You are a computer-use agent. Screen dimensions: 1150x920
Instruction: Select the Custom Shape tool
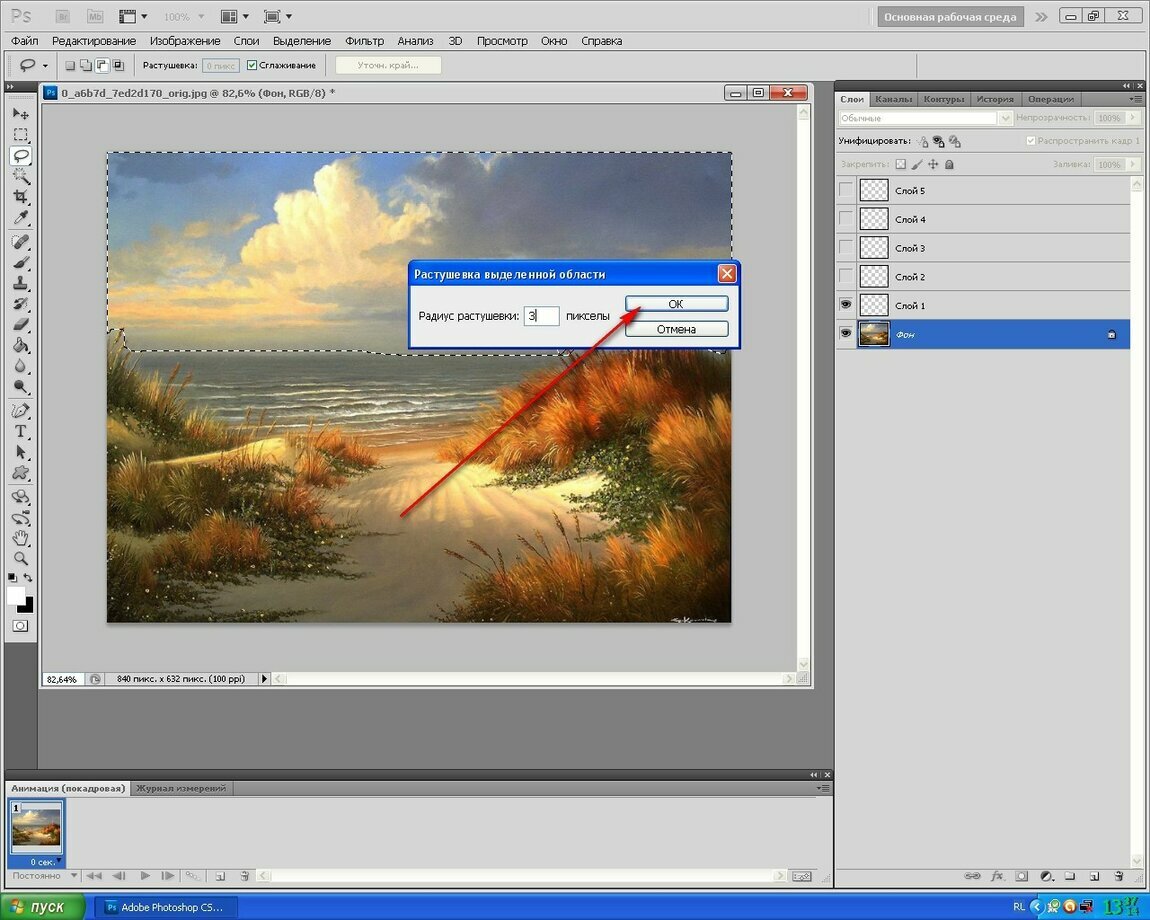(21, 472)
